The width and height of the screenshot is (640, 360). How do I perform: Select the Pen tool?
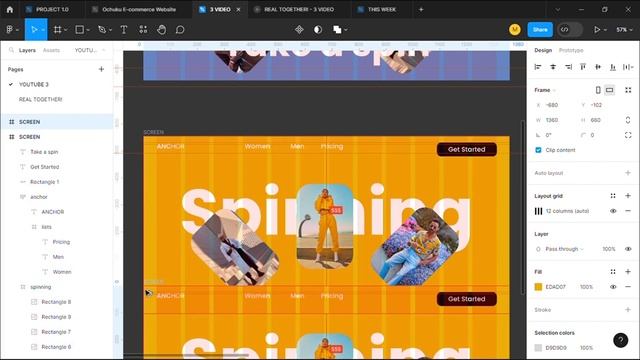coord(102,29)
